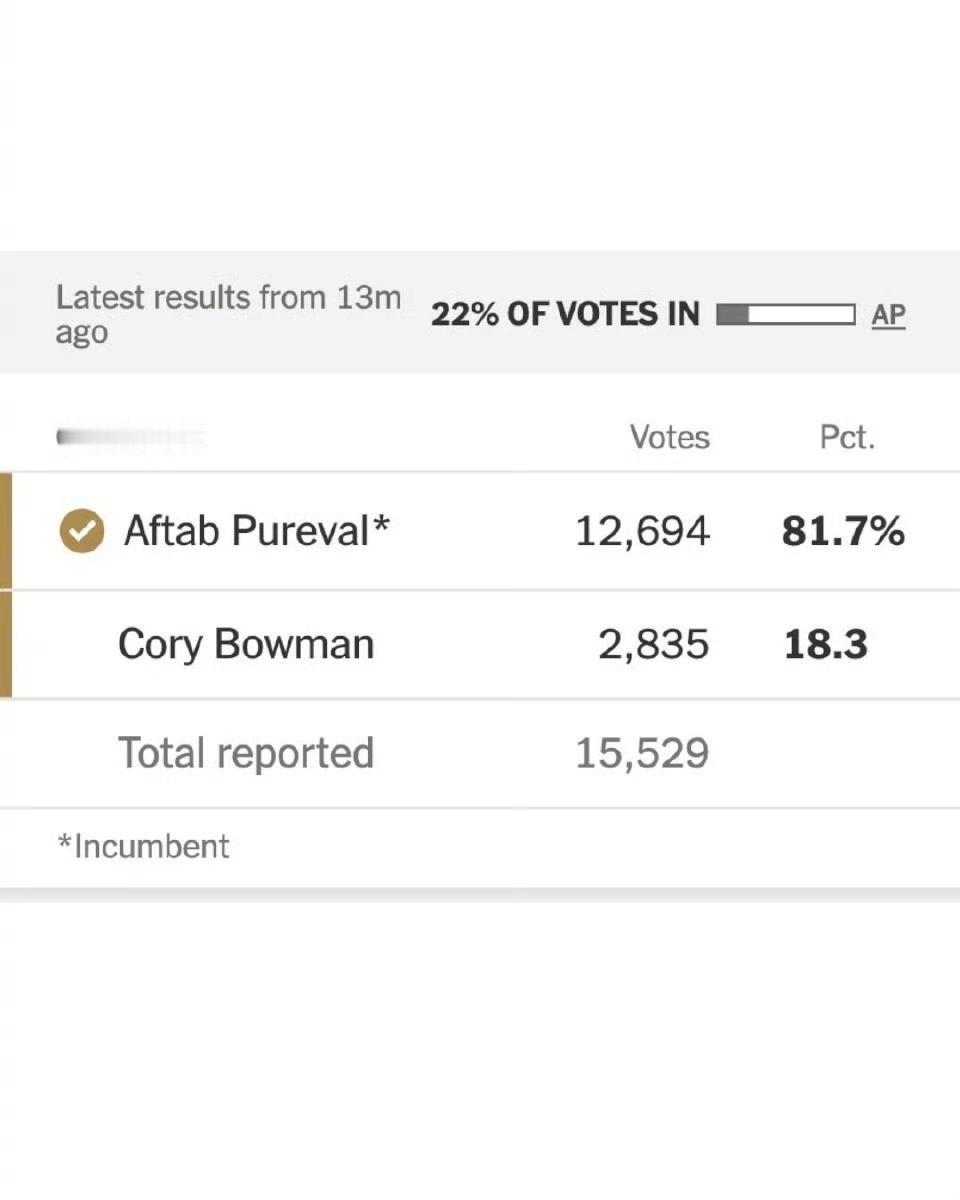Click the gold party bar beside Pureval's row
The height and width of the screenshot is (1200, 960).
pos(5,531)
